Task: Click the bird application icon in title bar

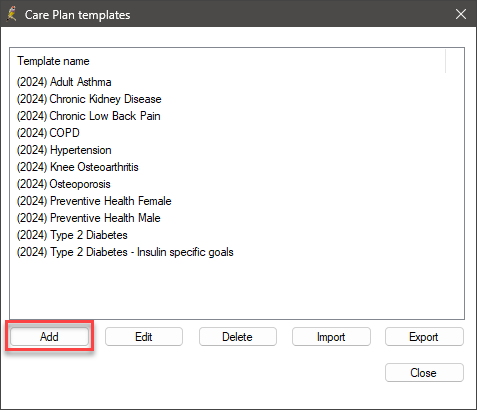Action: (12, 14)
